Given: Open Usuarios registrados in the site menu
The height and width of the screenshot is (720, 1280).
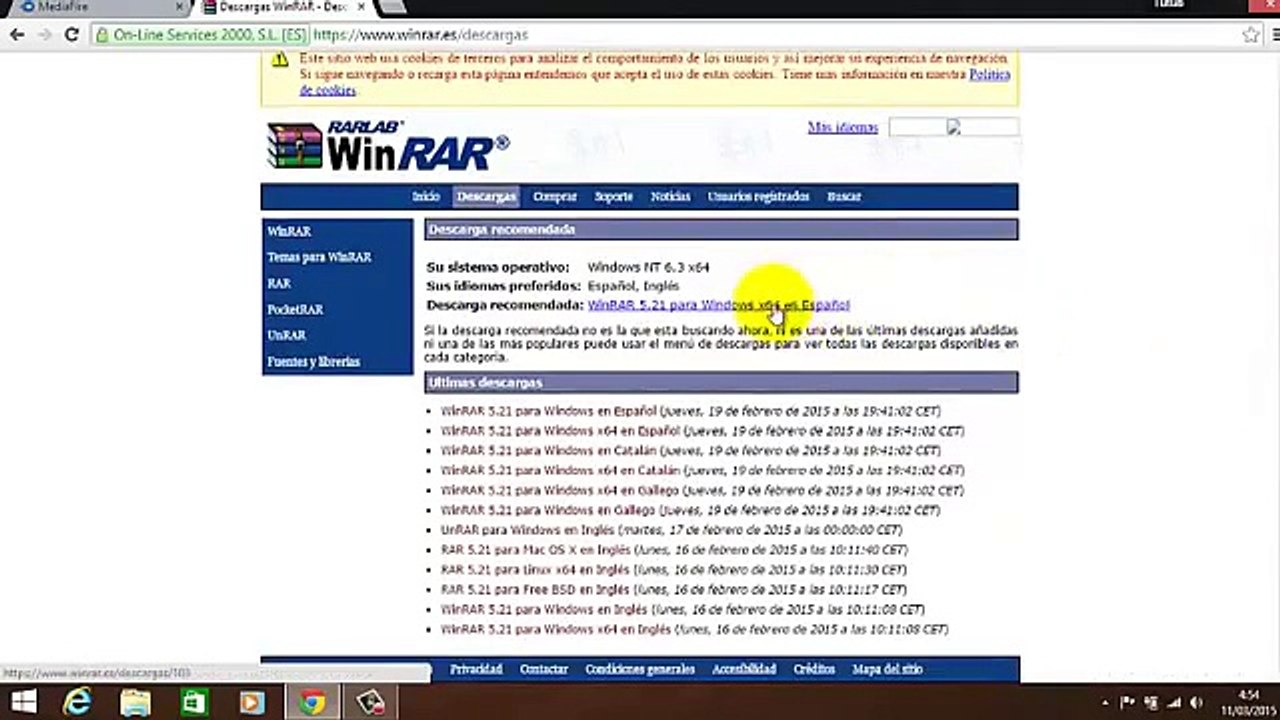Looking at the screenshot, I should pyautogui.click(x=758, y=197).
